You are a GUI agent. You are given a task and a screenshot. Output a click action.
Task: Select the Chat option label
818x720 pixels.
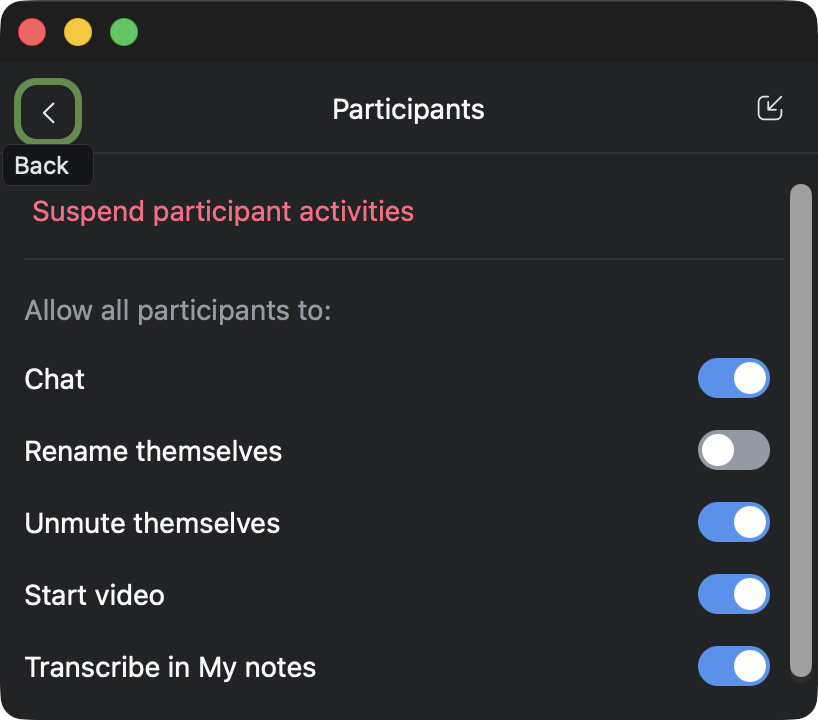point(55,380)
